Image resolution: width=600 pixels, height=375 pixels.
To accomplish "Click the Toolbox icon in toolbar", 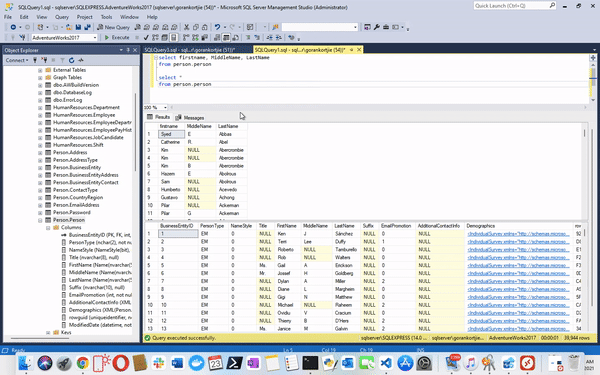I will [386, 27].
